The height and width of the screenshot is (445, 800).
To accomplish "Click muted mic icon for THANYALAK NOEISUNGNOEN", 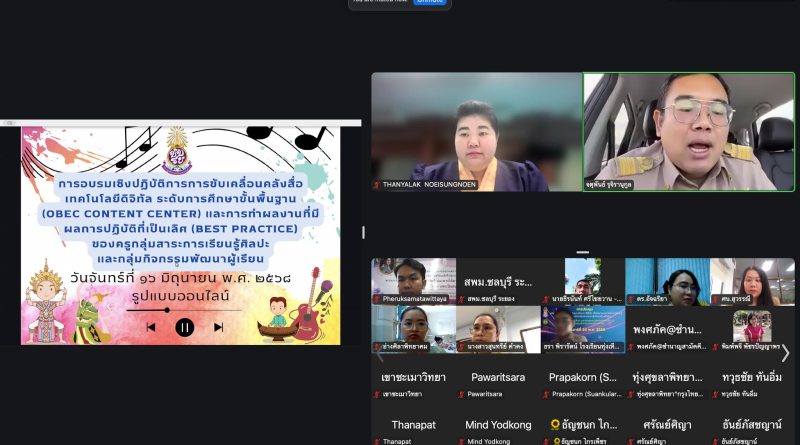I will click(x=377, y=185).
